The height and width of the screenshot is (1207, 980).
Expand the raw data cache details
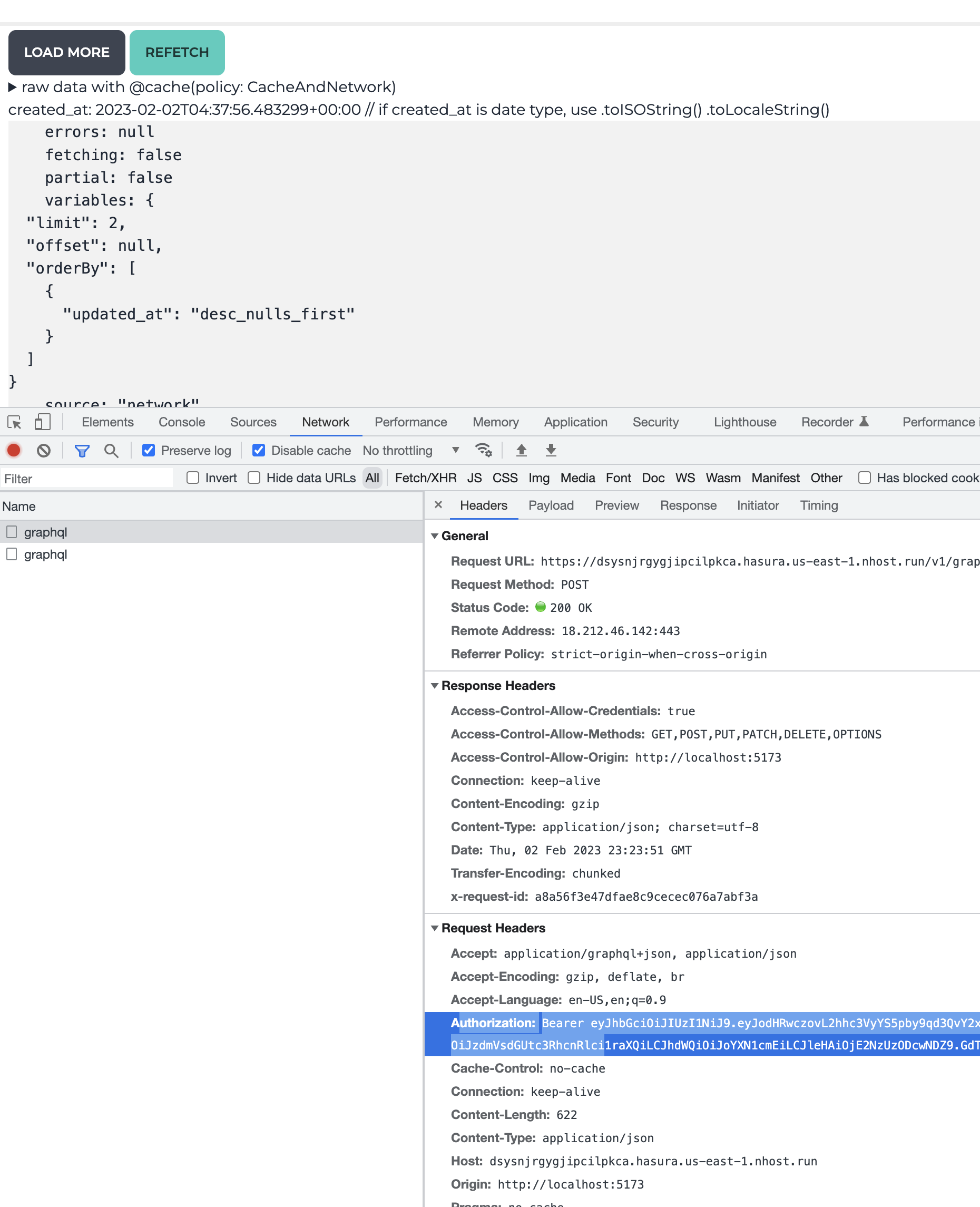pyautogui.click(x=13, y=86)
